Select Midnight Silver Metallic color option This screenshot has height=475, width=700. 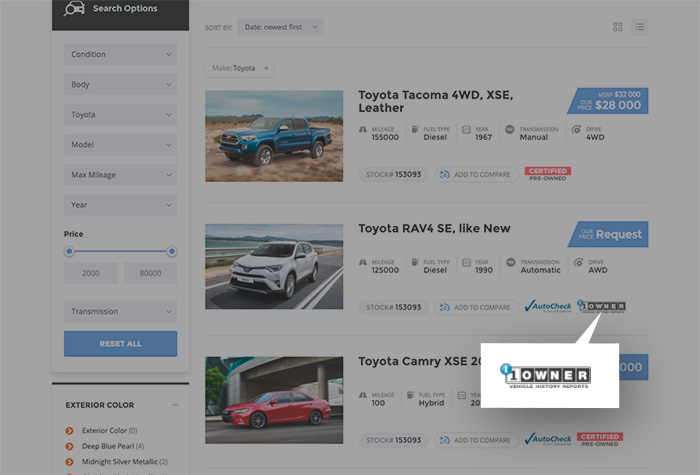[70, 461]
